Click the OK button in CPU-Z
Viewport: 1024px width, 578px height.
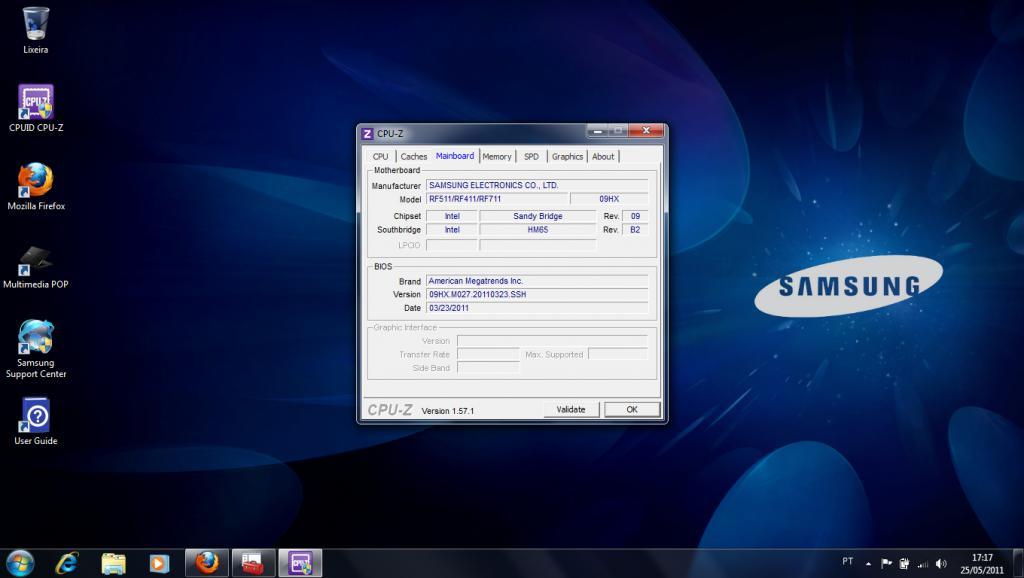coord(632,409)
